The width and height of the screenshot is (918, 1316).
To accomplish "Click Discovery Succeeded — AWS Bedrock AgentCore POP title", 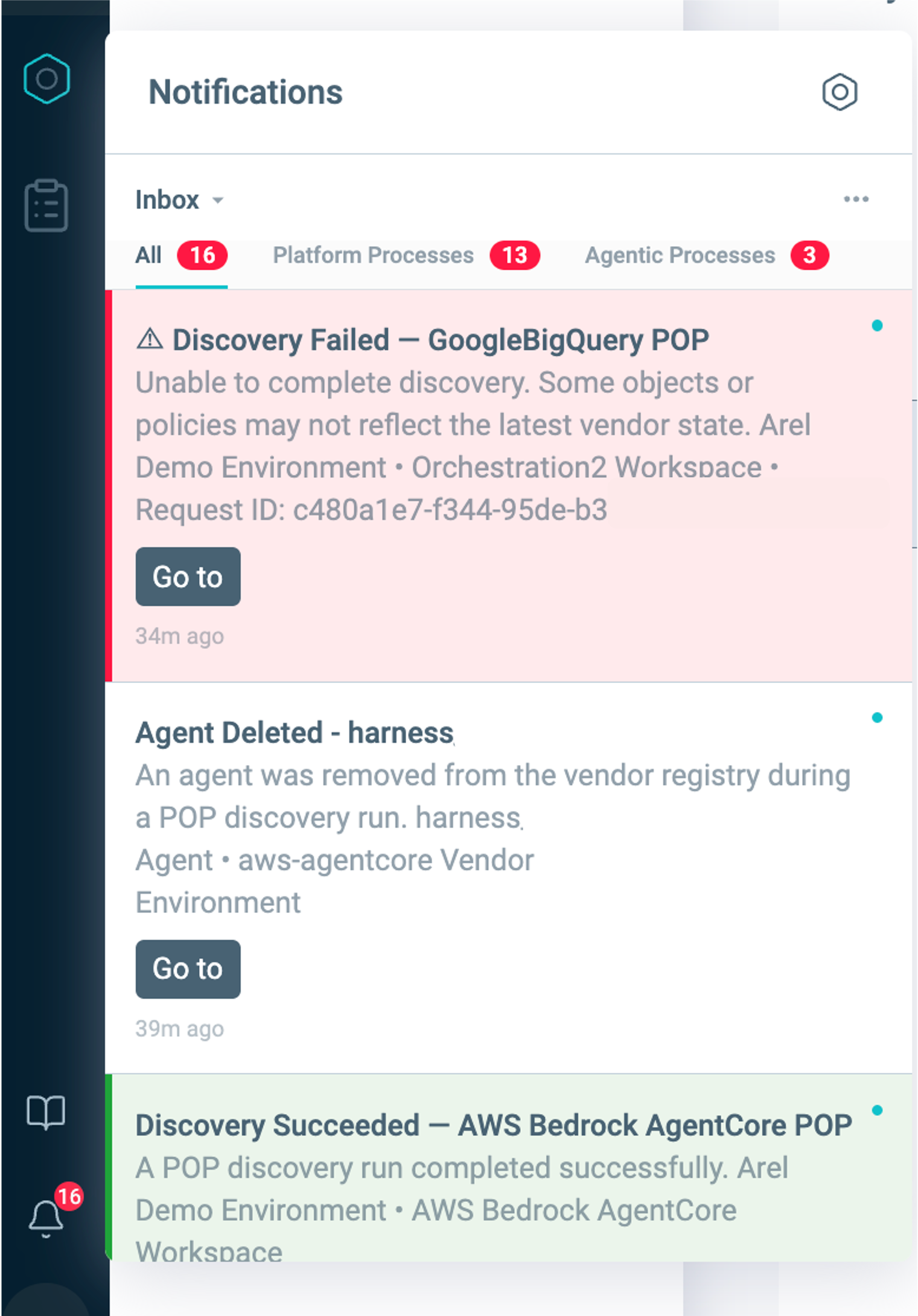I will click(x=494, y=1125).
